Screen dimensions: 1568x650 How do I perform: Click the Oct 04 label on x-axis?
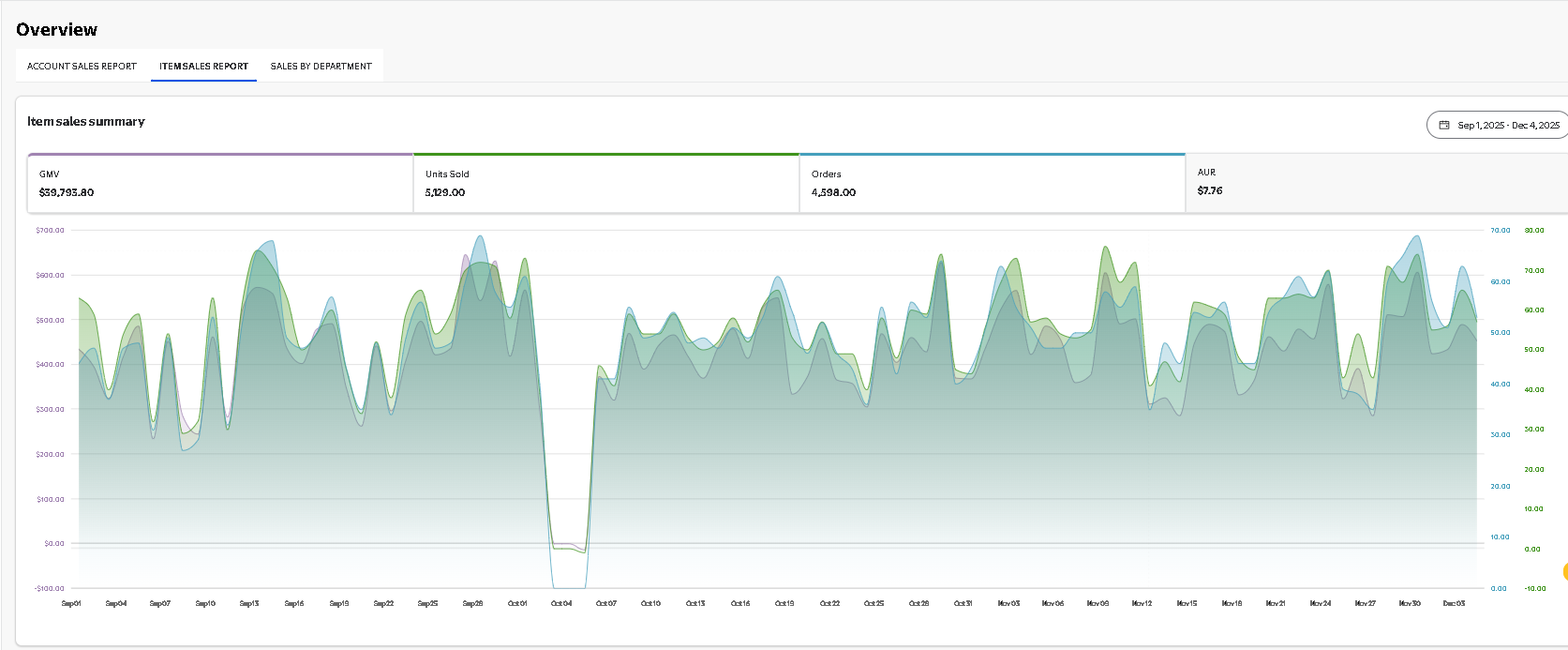[x=561, y=604]
